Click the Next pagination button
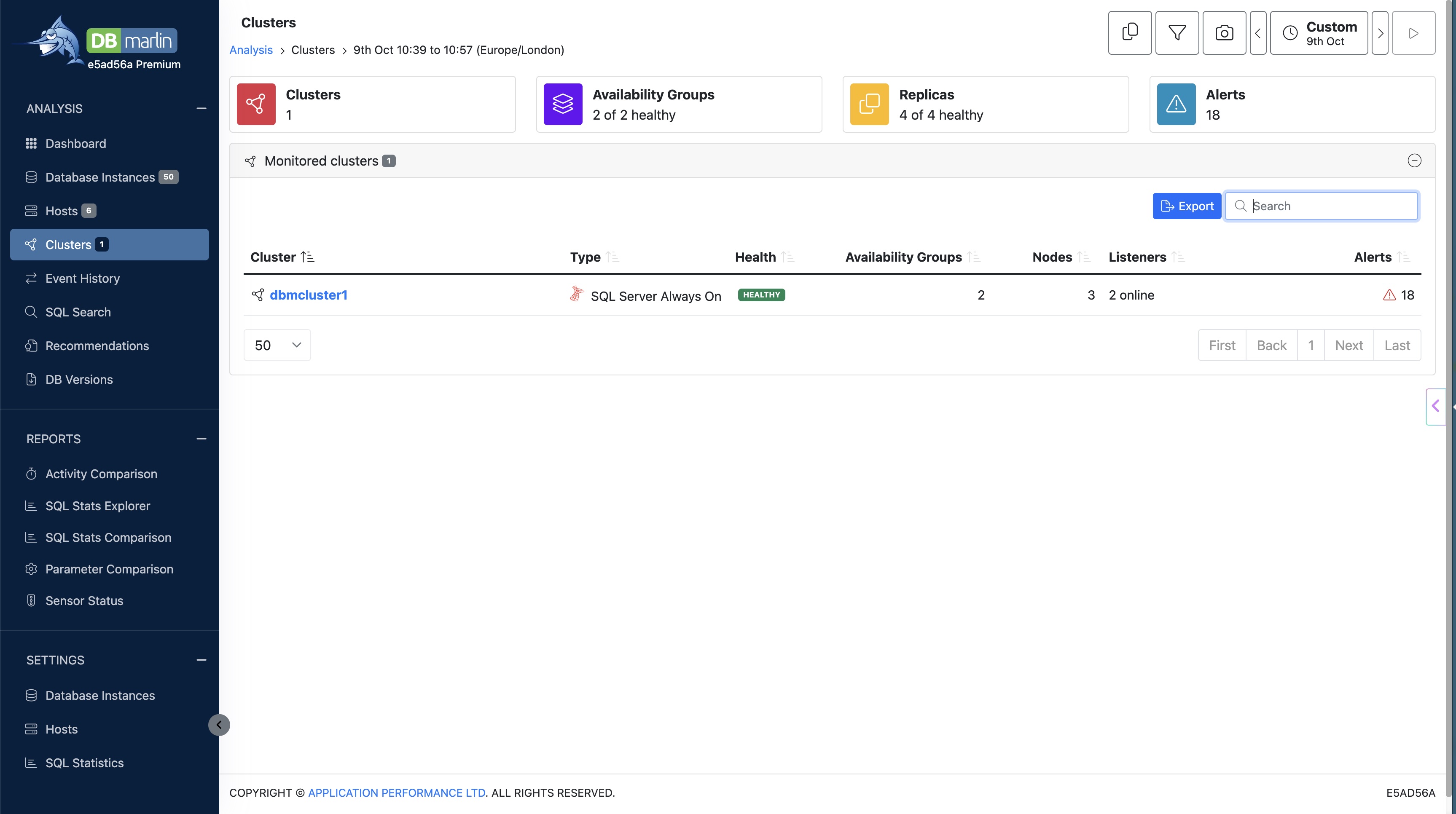Screen dimensions: 1456x814 (x=1349, y=345)
